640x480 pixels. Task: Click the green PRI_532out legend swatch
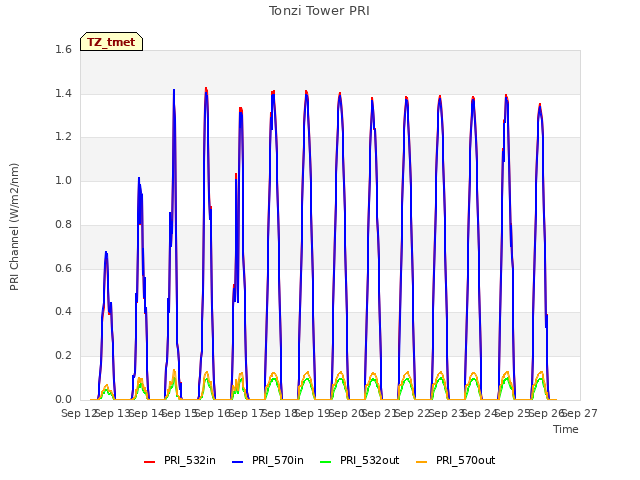click(326, 462)
